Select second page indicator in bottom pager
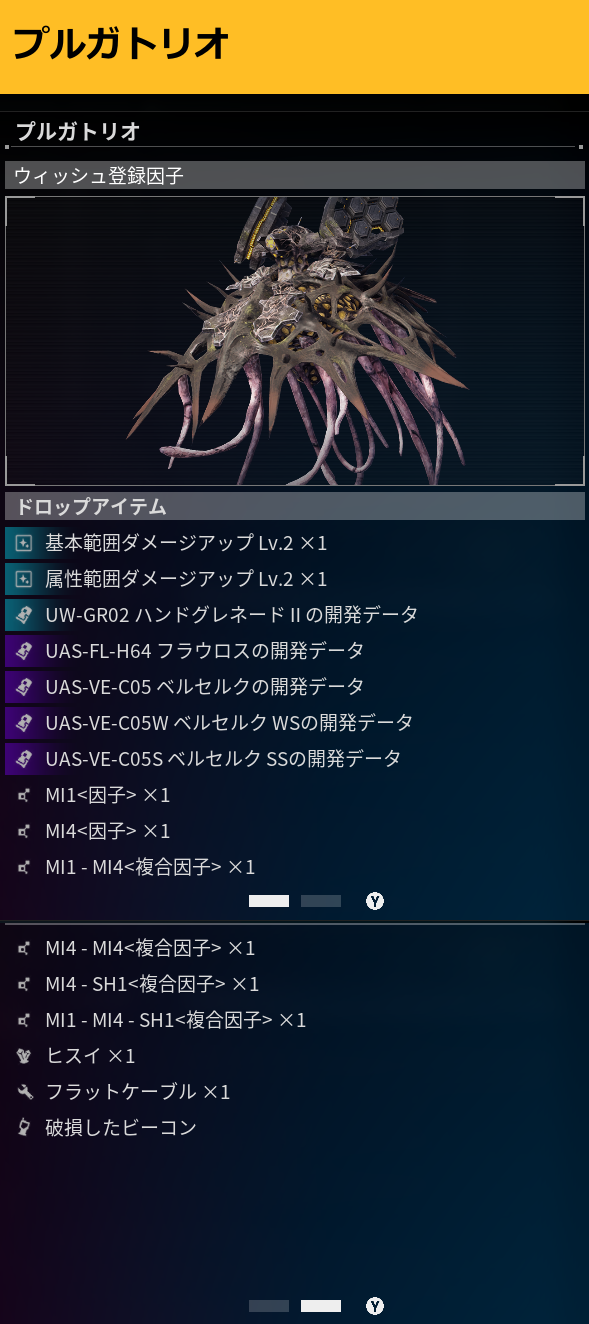The width and height of the screenshot is (589, 1324). (321, 1306)
